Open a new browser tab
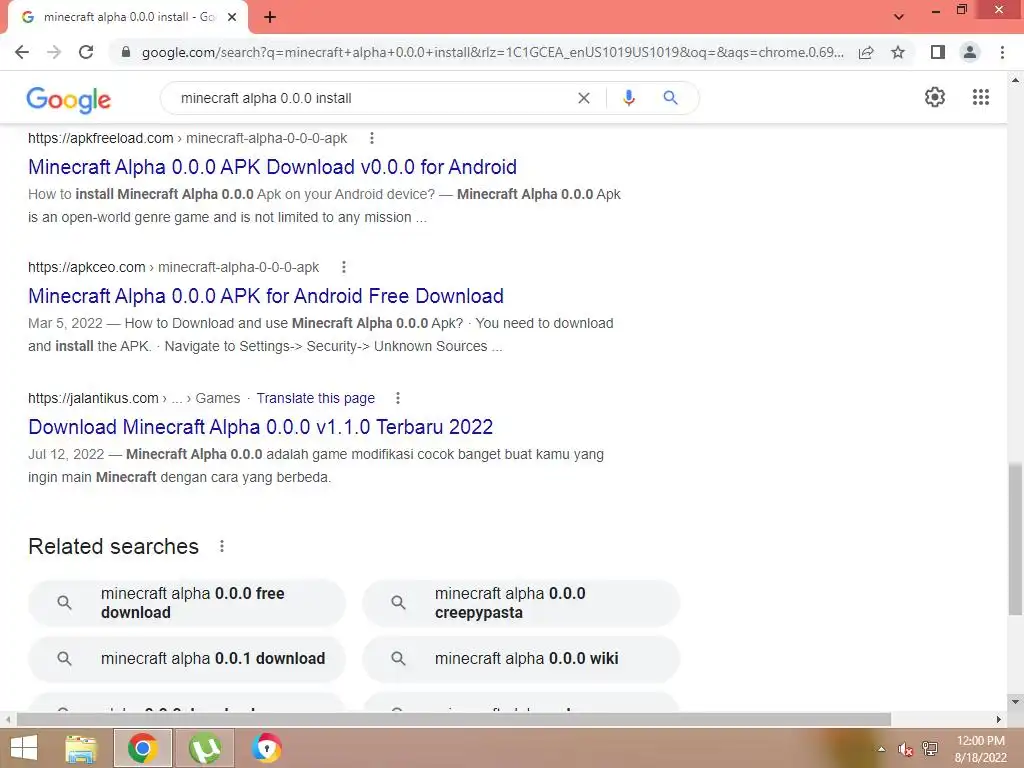This screenshot has height=768, width=1024. click(x=270, y=17)
